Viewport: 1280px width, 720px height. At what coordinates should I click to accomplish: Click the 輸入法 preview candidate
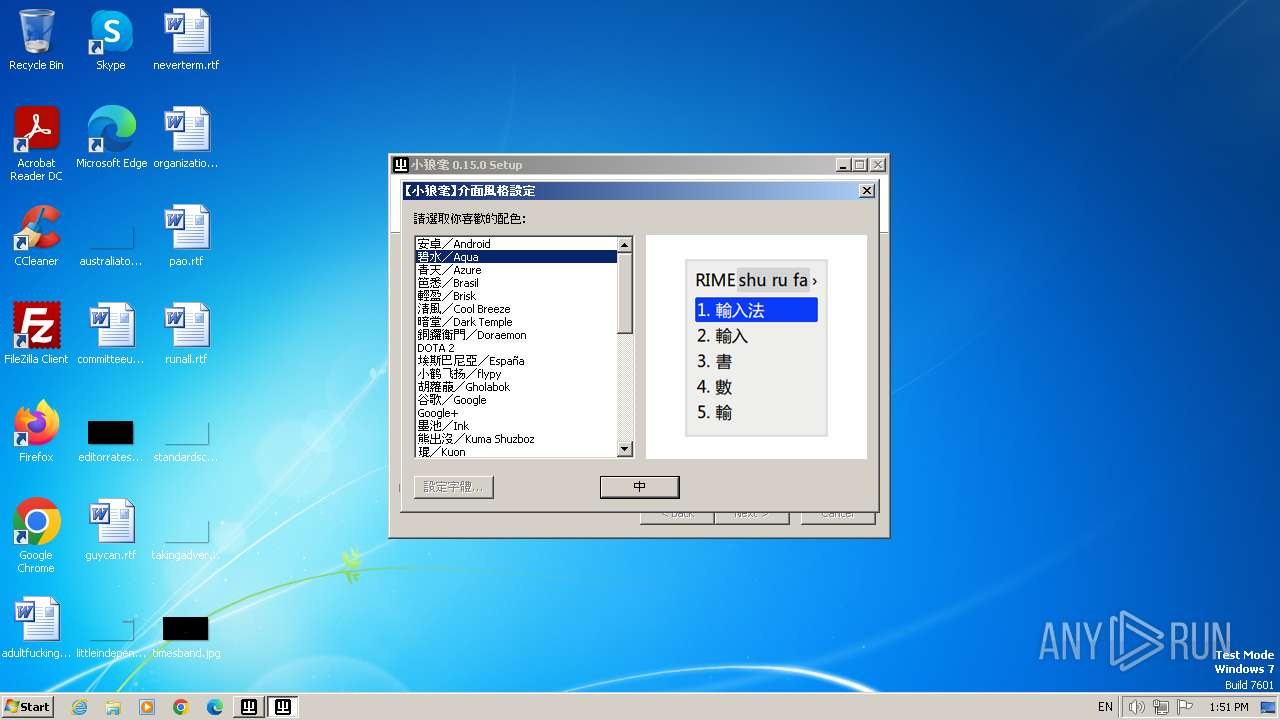pyautogui.click(x=756, y=310)
